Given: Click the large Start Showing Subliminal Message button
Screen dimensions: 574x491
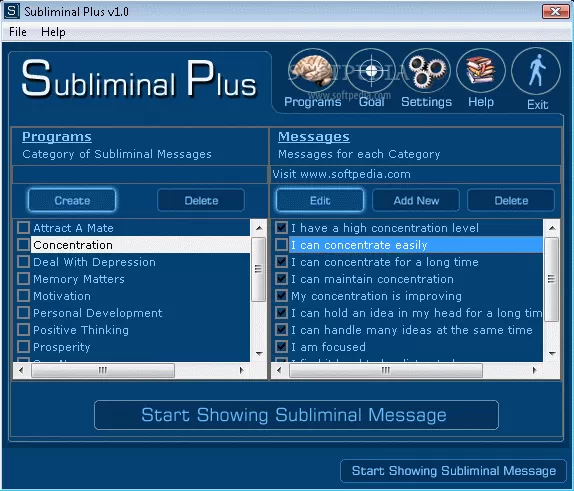Looking at the screenshot, I should (296, 415).
